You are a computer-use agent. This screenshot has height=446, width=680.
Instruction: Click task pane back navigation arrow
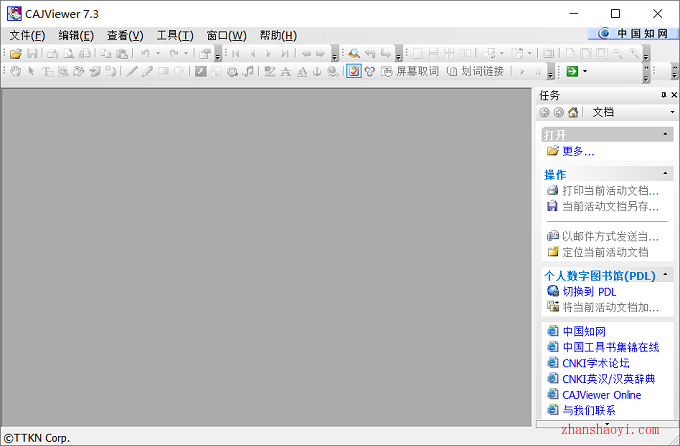pos(544,112)
